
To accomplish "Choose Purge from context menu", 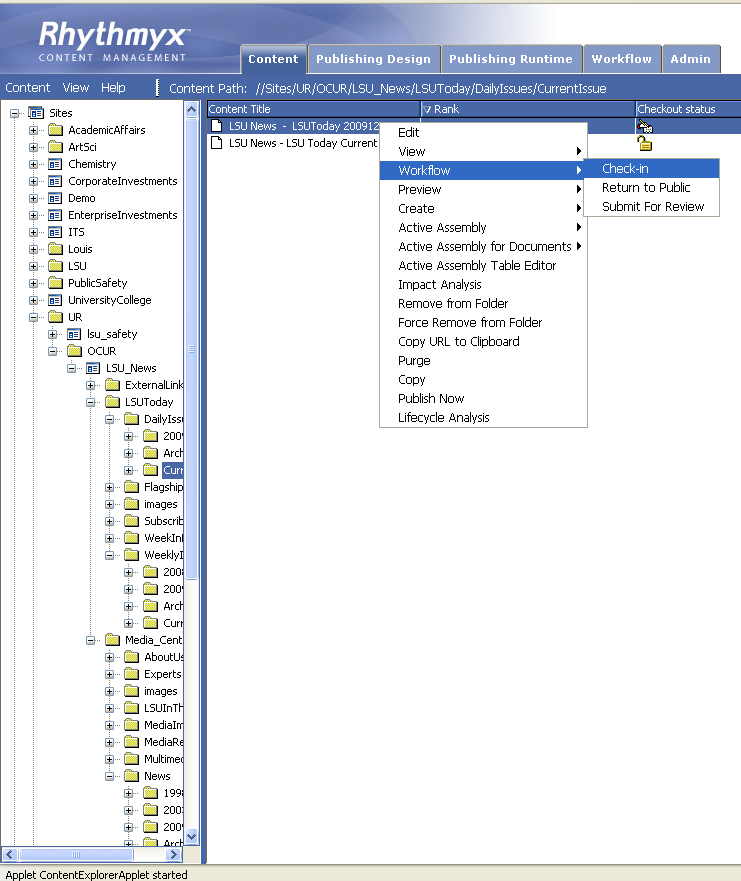I will [x=483, y=361].
